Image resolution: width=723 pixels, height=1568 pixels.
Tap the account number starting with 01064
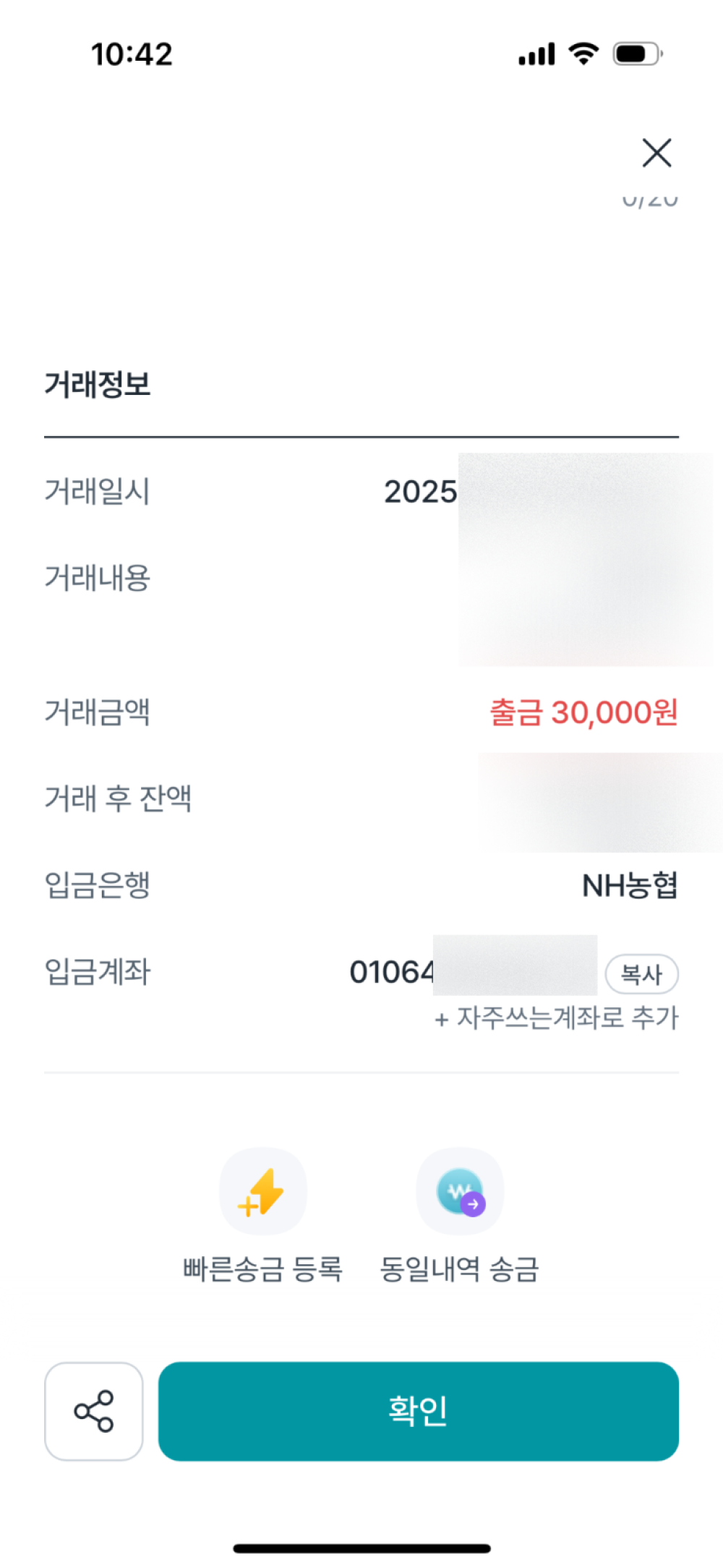(x=393, y=972)
